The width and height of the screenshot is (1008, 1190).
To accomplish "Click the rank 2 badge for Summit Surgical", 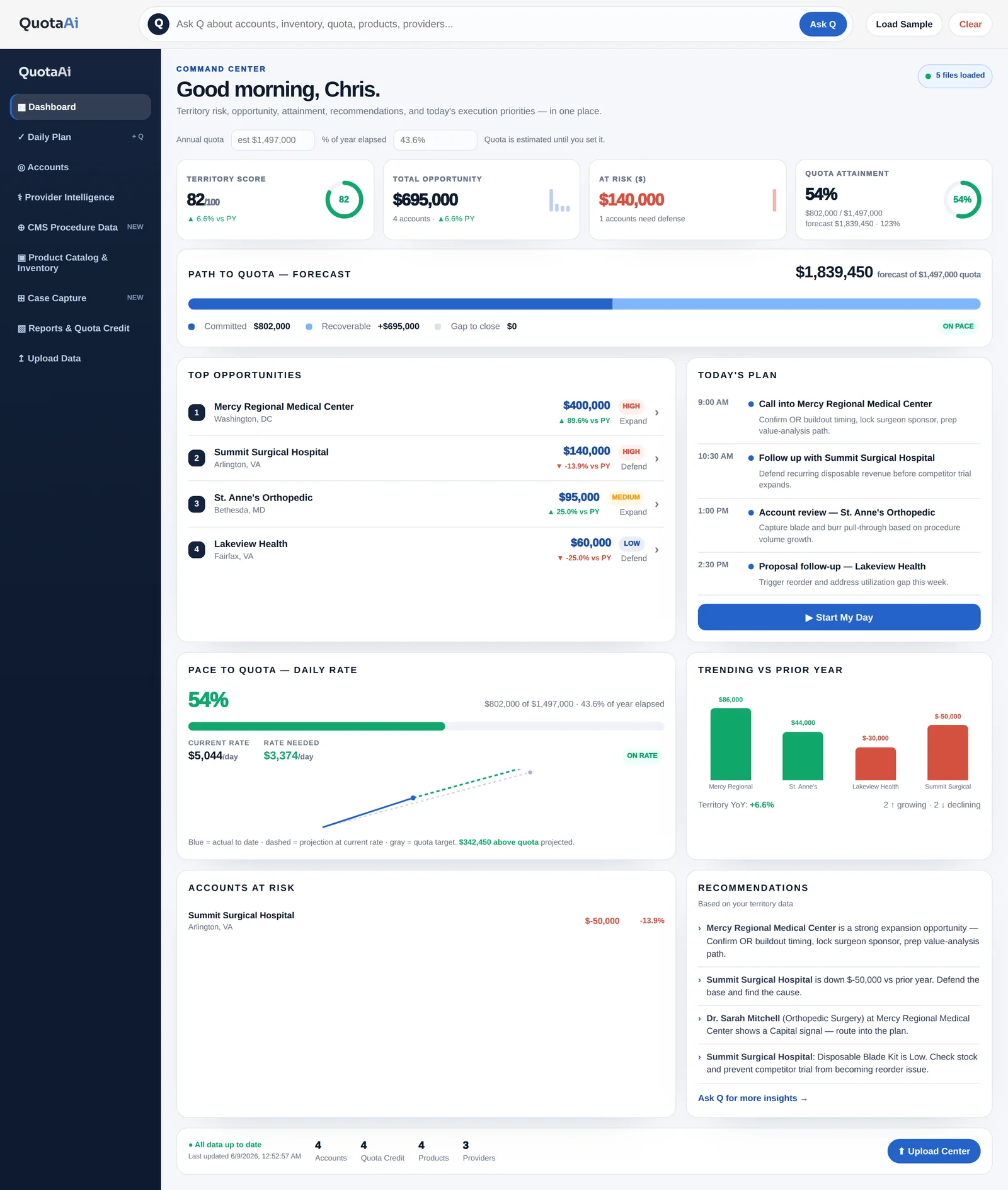I will (197, 458).
